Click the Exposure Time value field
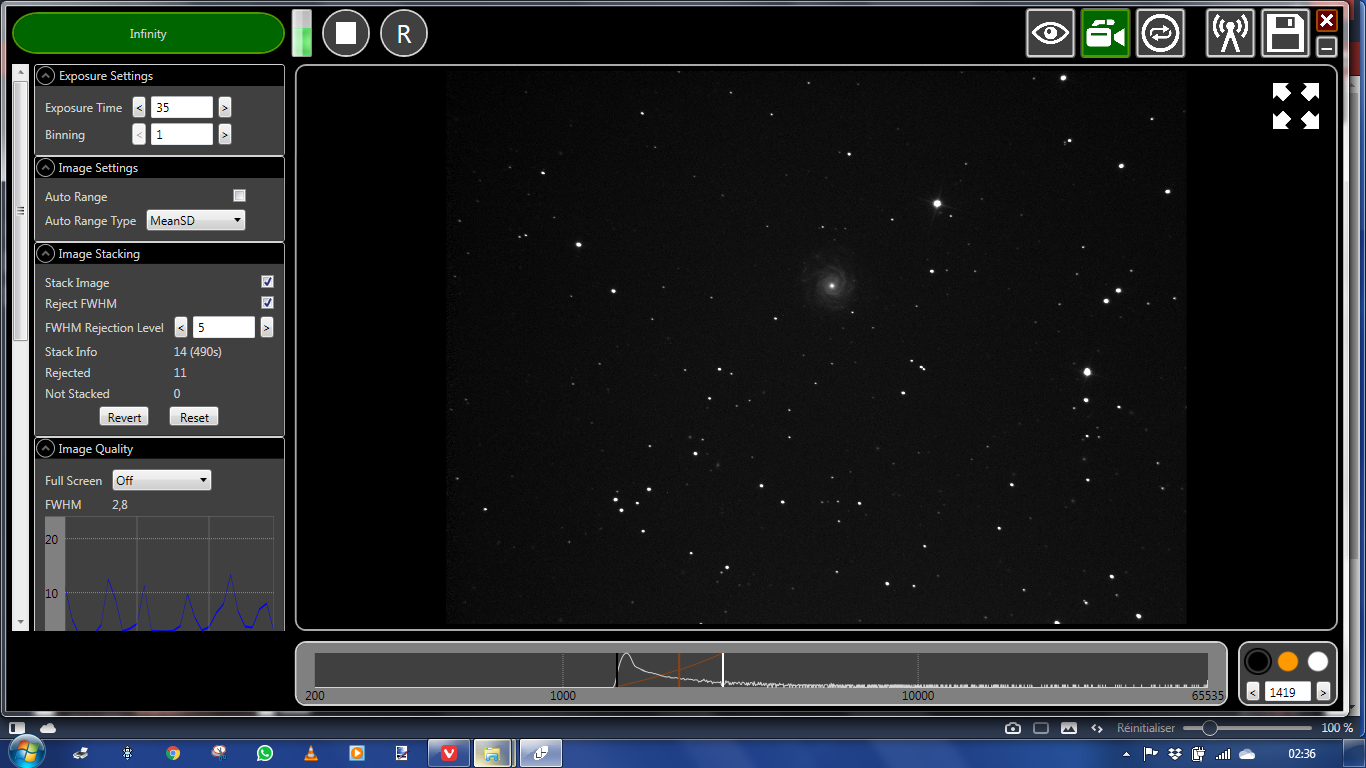1366x768 pixels. pyautogui.click(x=182, y=107)
